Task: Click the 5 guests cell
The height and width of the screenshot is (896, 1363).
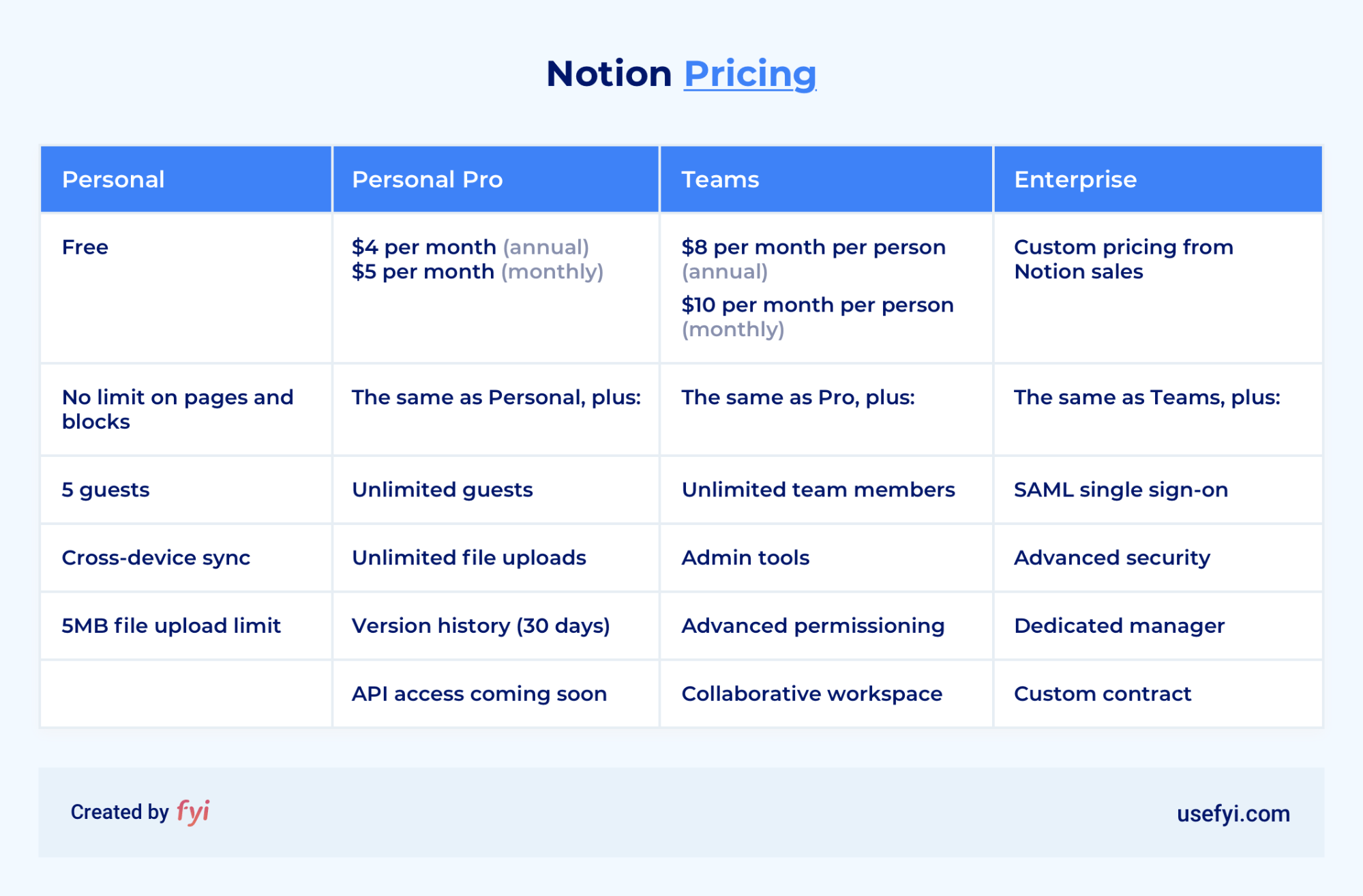Action: coord(186,490)
